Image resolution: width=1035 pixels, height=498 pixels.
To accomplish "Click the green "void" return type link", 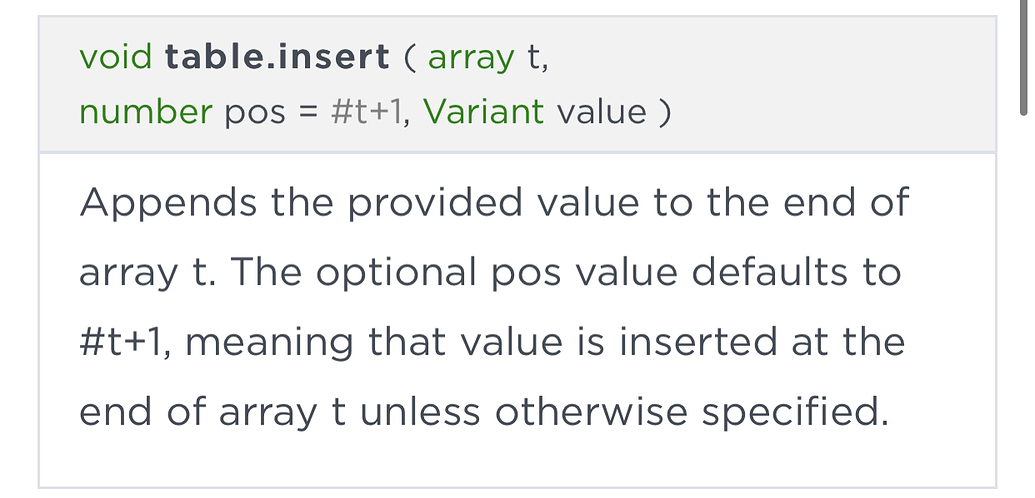I will coord(115,57).
